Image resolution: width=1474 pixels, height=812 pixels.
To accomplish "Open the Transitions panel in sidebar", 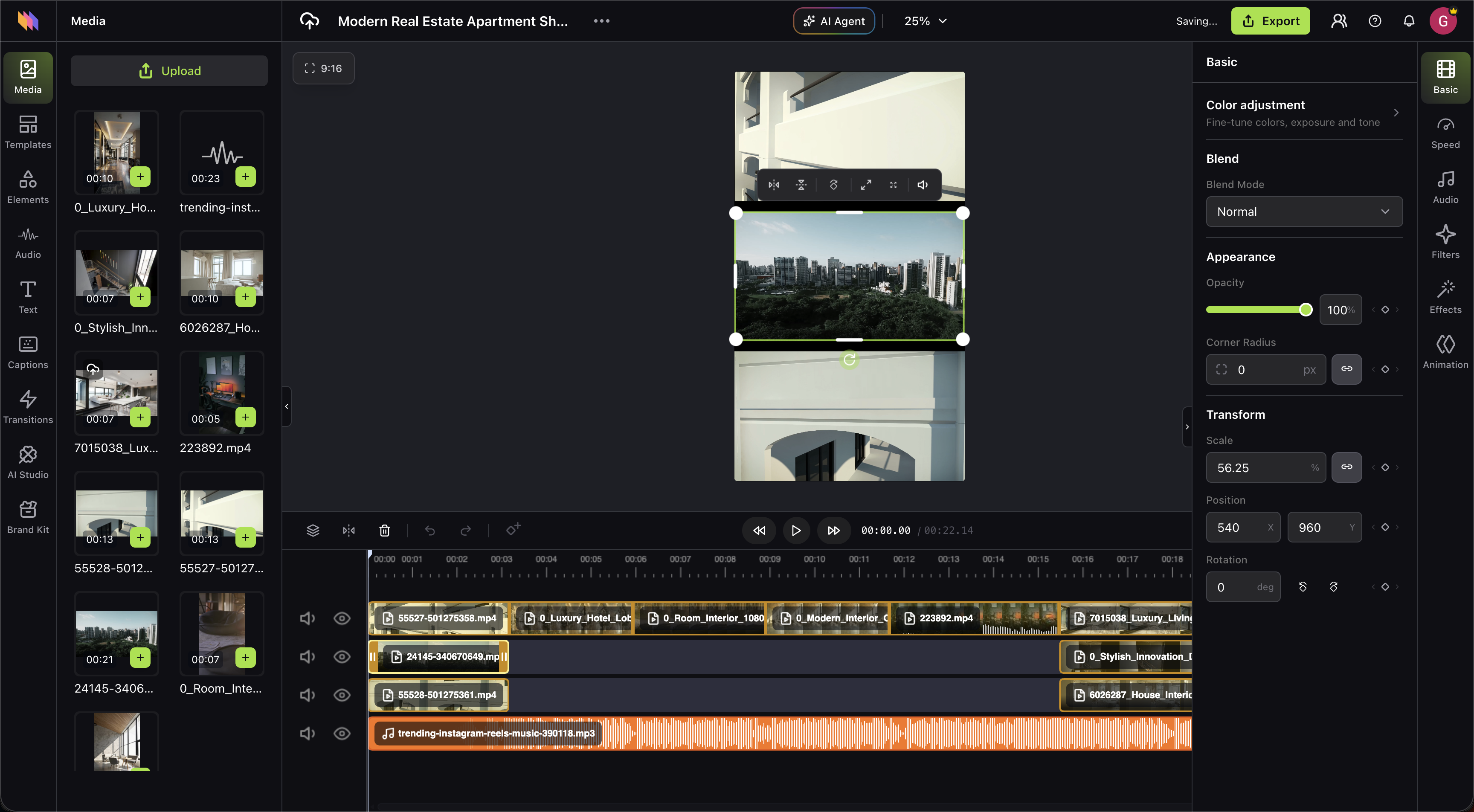I will pyautogui.click(x=27, y=407).
